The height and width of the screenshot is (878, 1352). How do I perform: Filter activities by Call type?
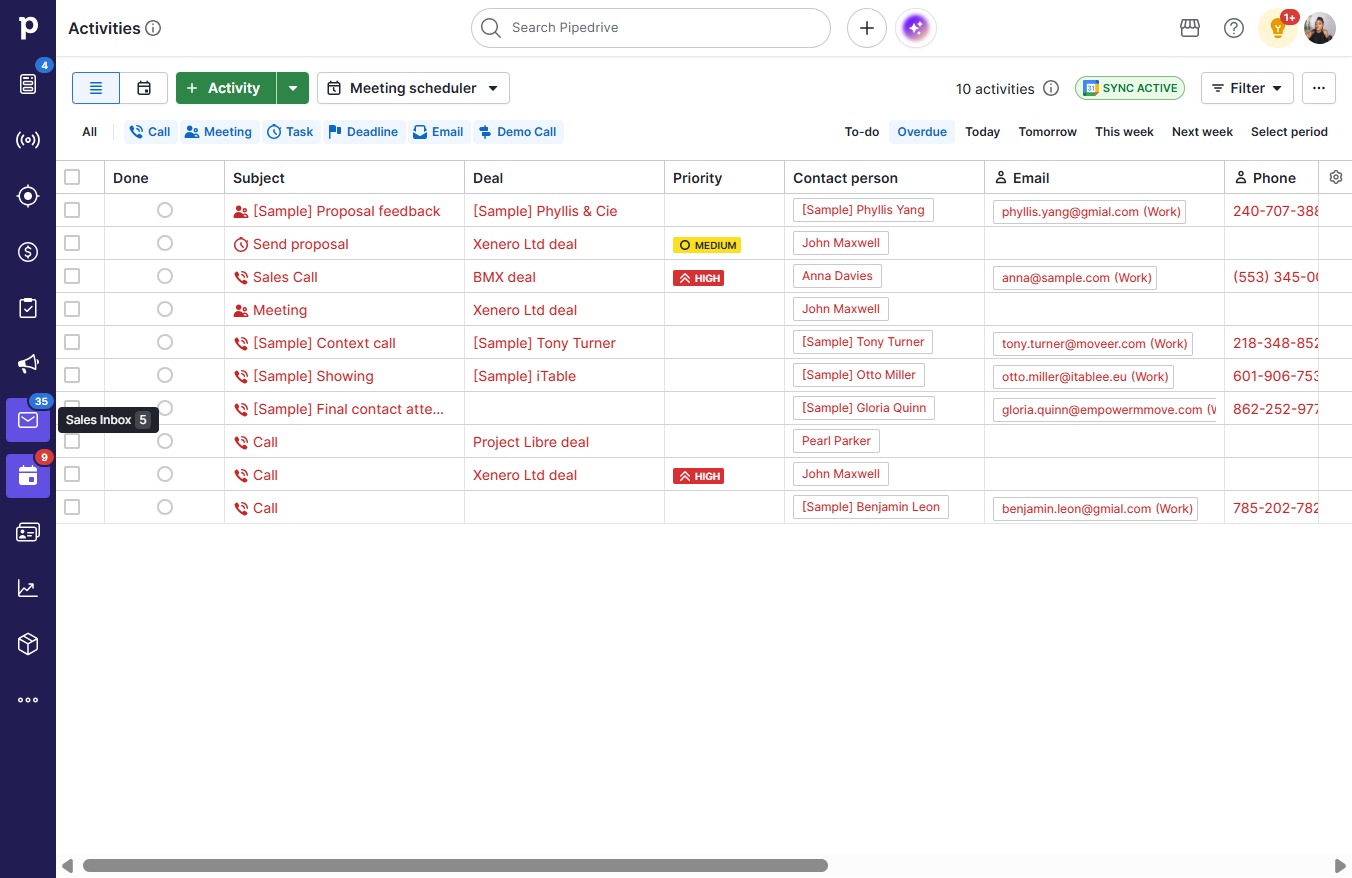tap(150, 132)
